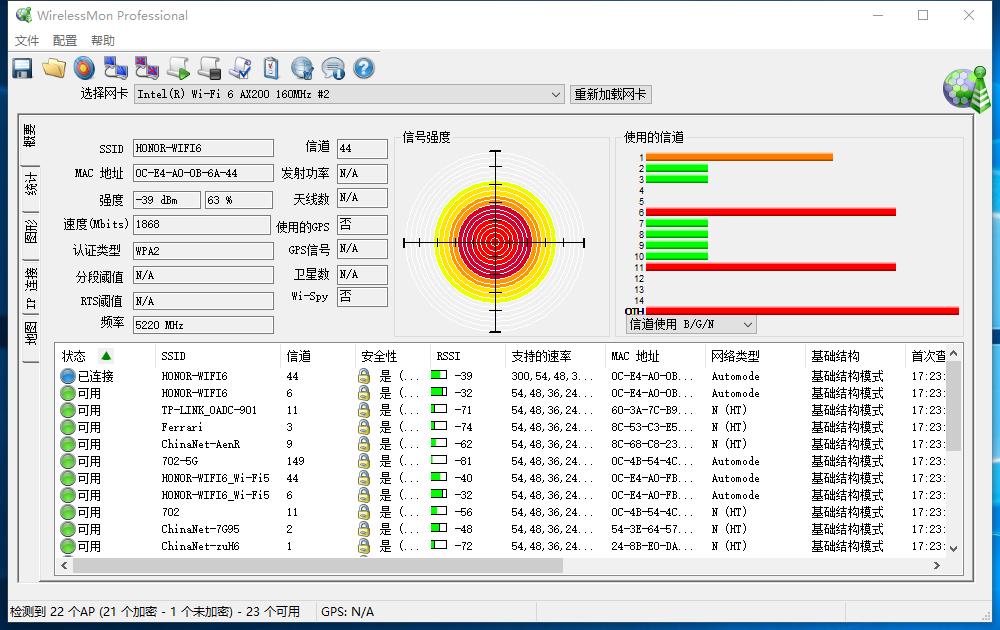
Task: Click the clipboard report toolbar icon
Action: click(270, 67)
